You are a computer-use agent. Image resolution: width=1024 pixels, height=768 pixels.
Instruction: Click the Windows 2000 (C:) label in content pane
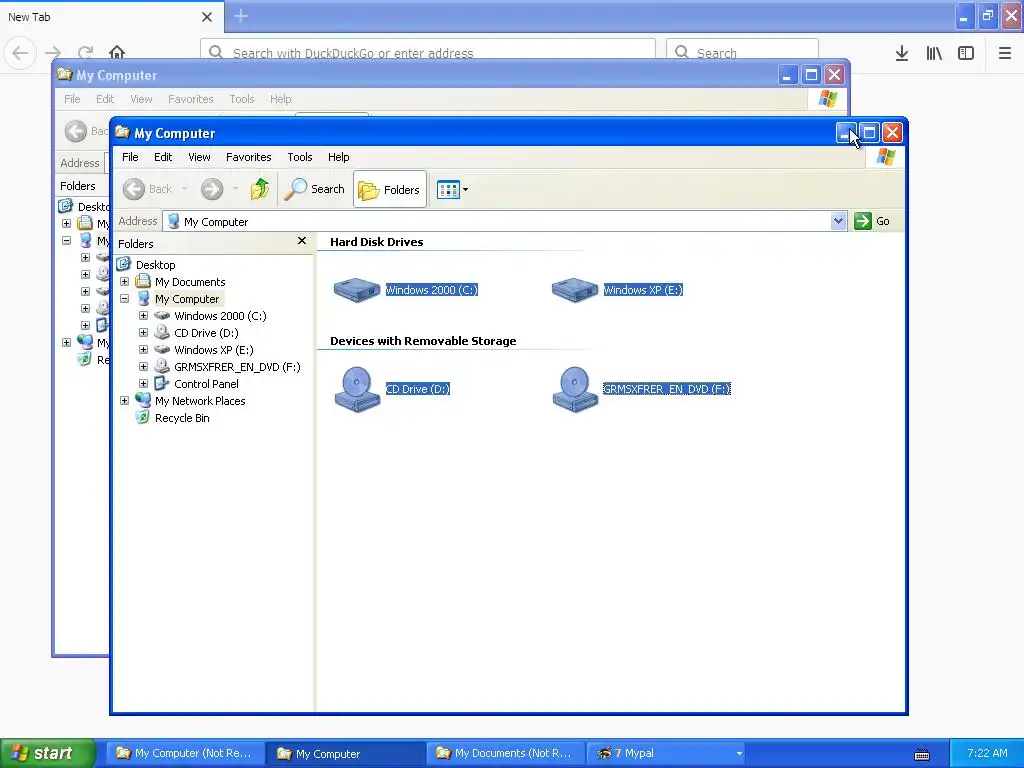pos(432,290)
